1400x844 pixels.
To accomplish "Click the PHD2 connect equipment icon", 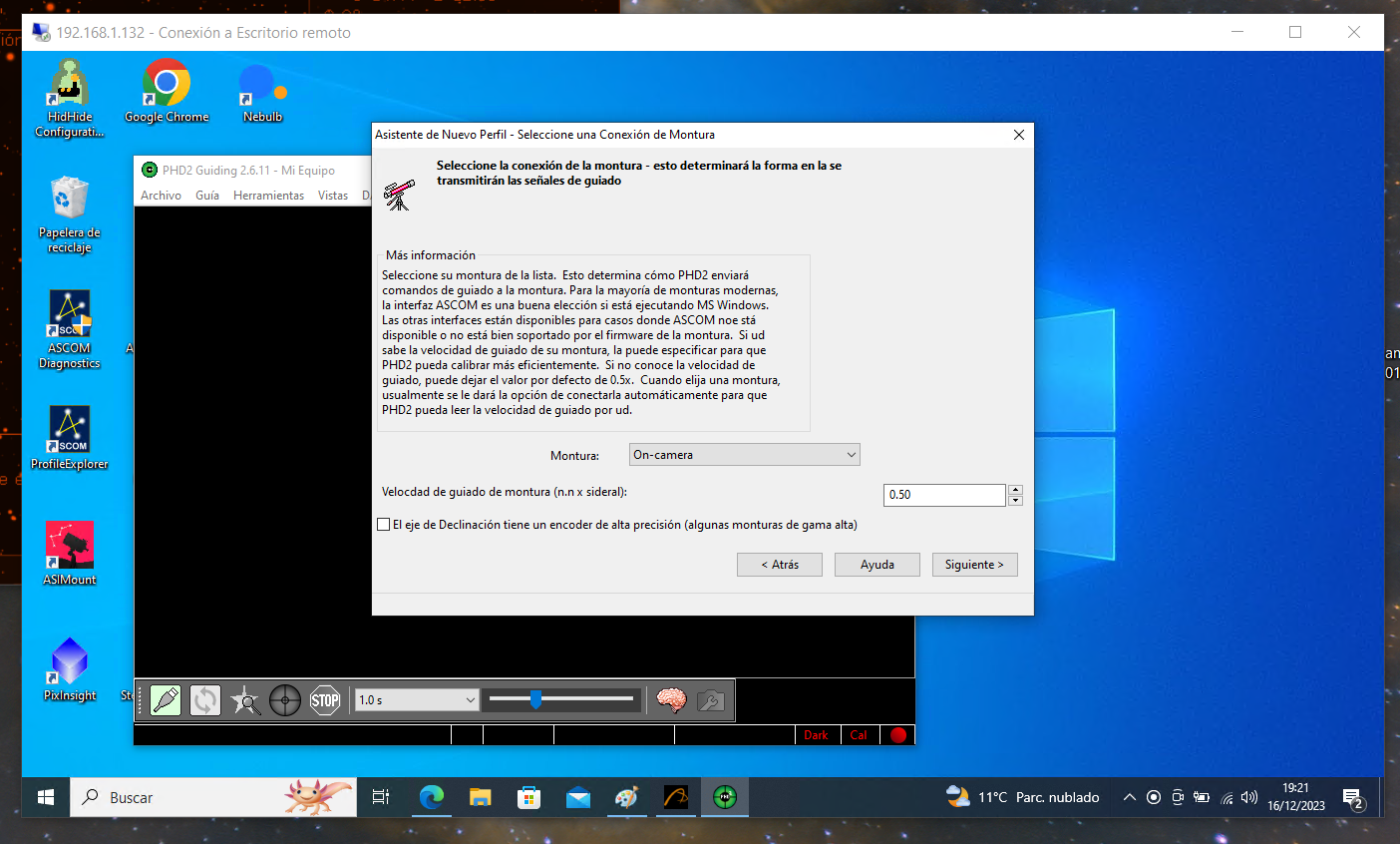I will (166, 700).
